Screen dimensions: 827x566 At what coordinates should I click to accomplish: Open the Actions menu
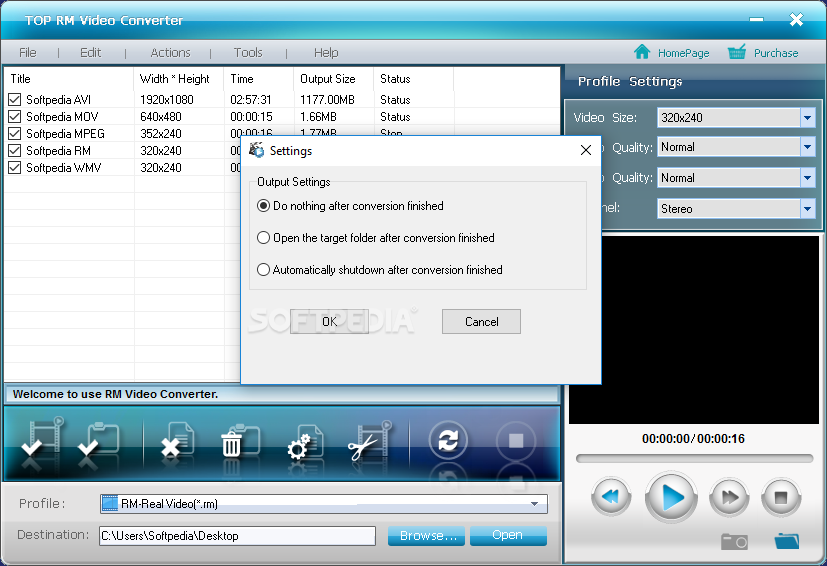coord(170,53)
